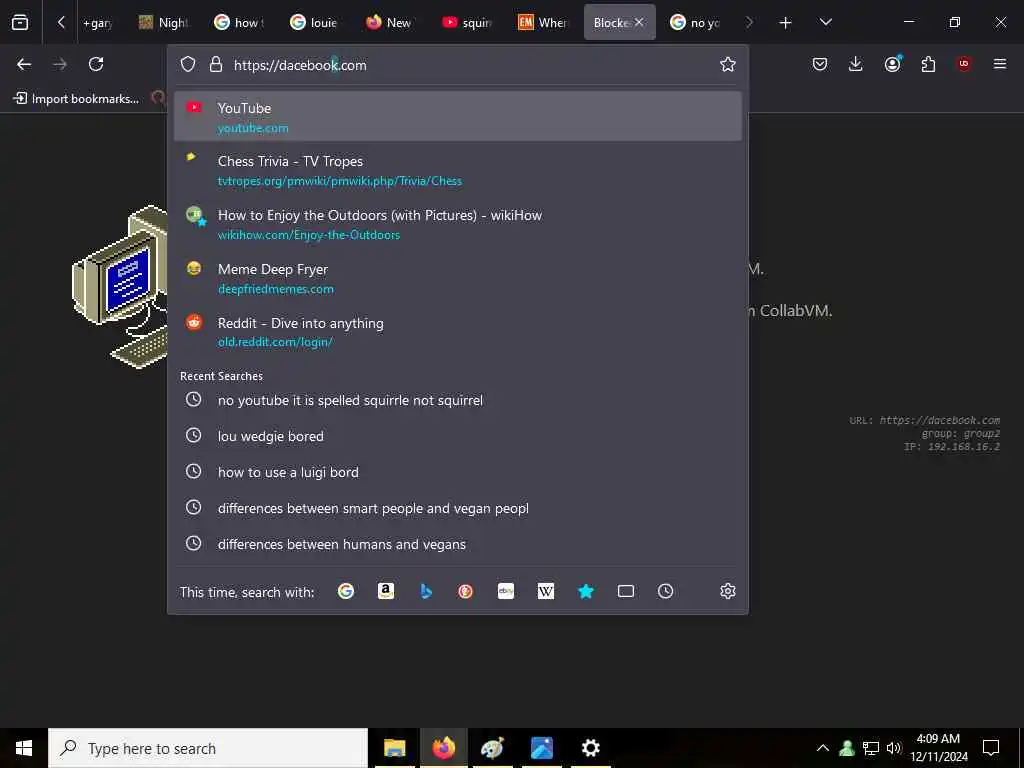The image size is (1024, 768).
Task: Open uBlock Origin extension popup
Action: coord(964,64)
